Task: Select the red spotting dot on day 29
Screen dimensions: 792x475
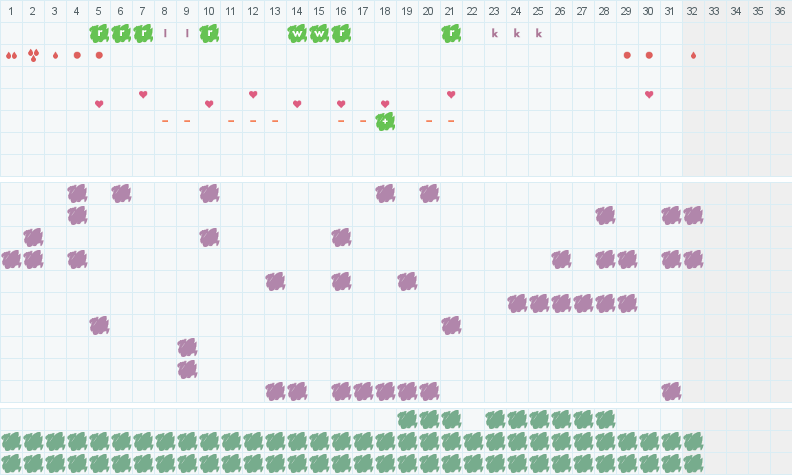Action: click(x=627, y=55)
